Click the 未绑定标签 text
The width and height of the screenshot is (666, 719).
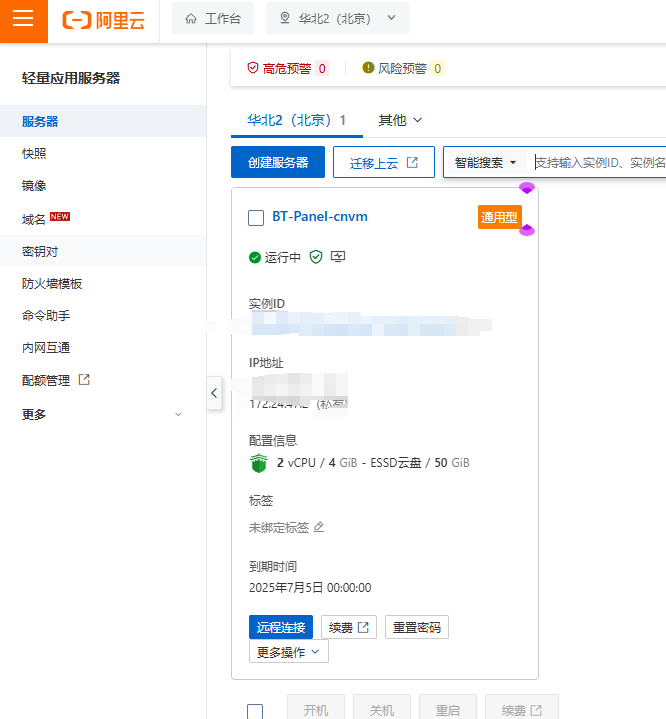279,528
